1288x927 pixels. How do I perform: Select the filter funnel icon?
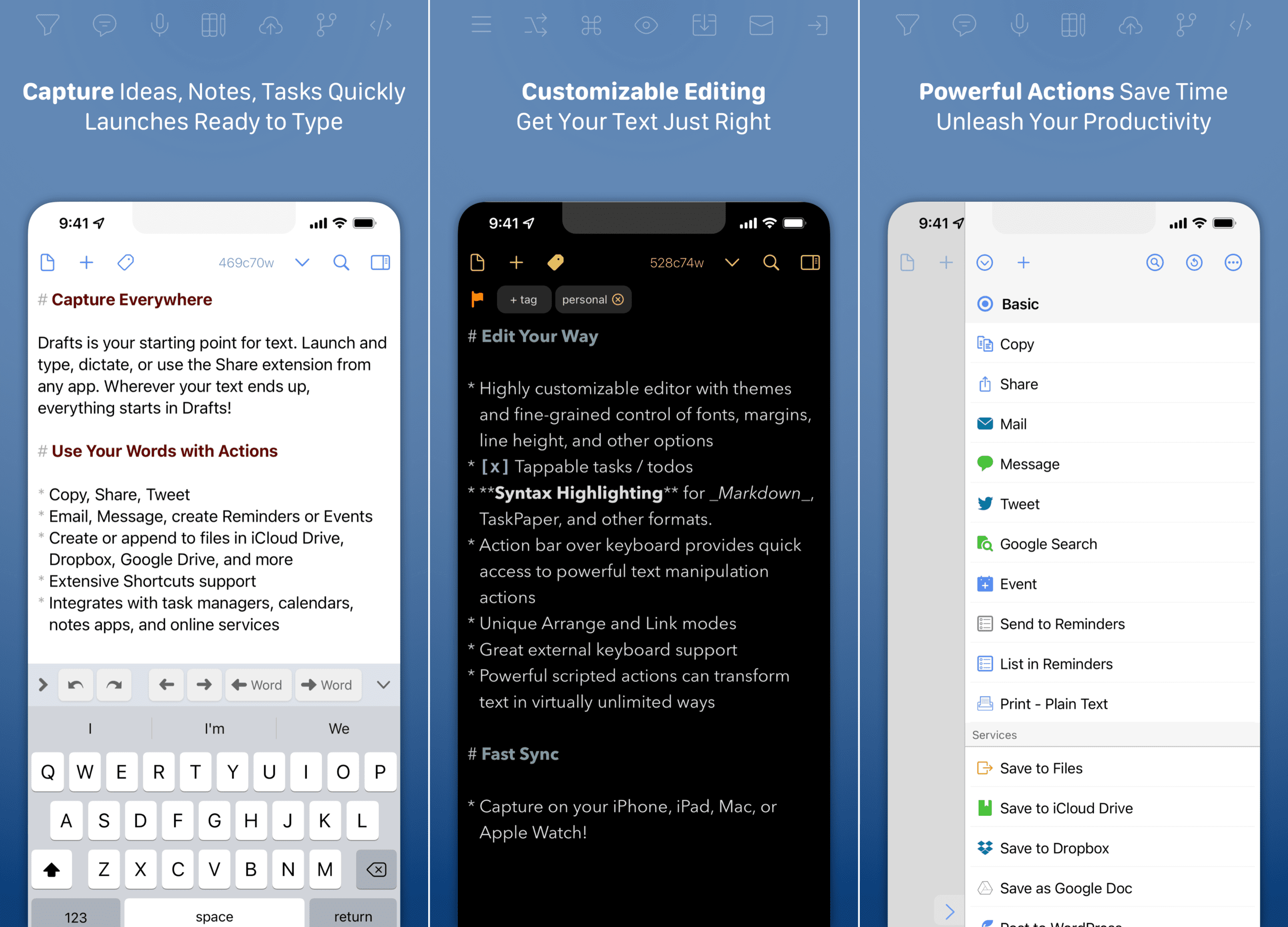tap(46, 23)
